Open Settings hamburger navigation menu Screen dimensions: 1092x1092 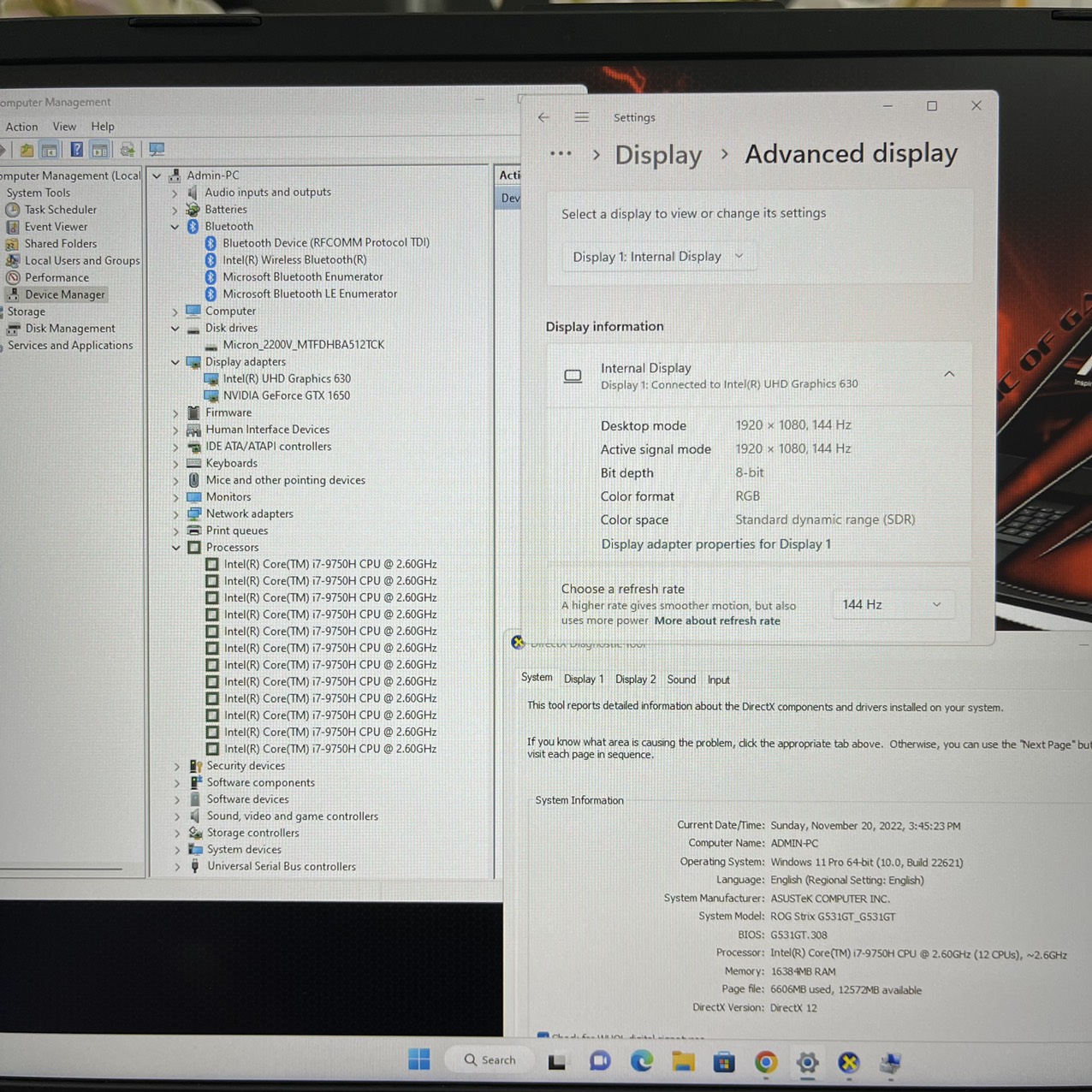coord(582,117)
